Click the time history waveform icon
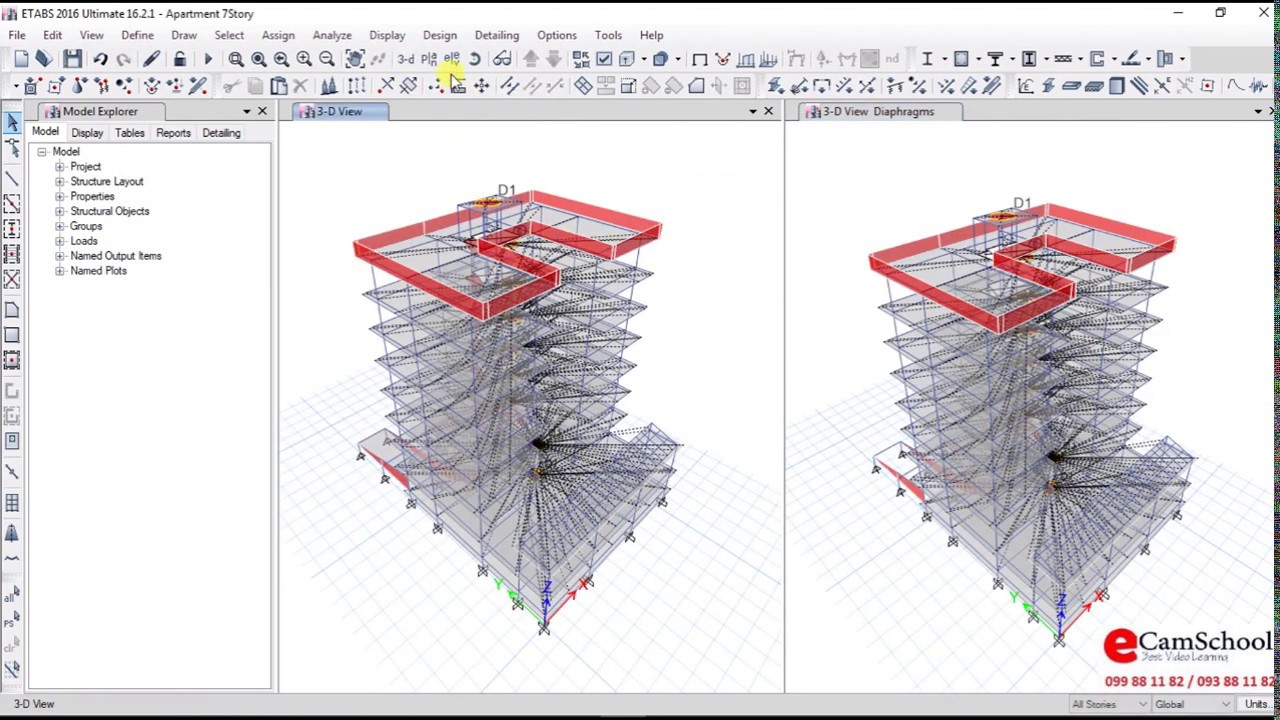This screenshot has height=720, width=1280. pyautogui.click(x=1259, y=86)
